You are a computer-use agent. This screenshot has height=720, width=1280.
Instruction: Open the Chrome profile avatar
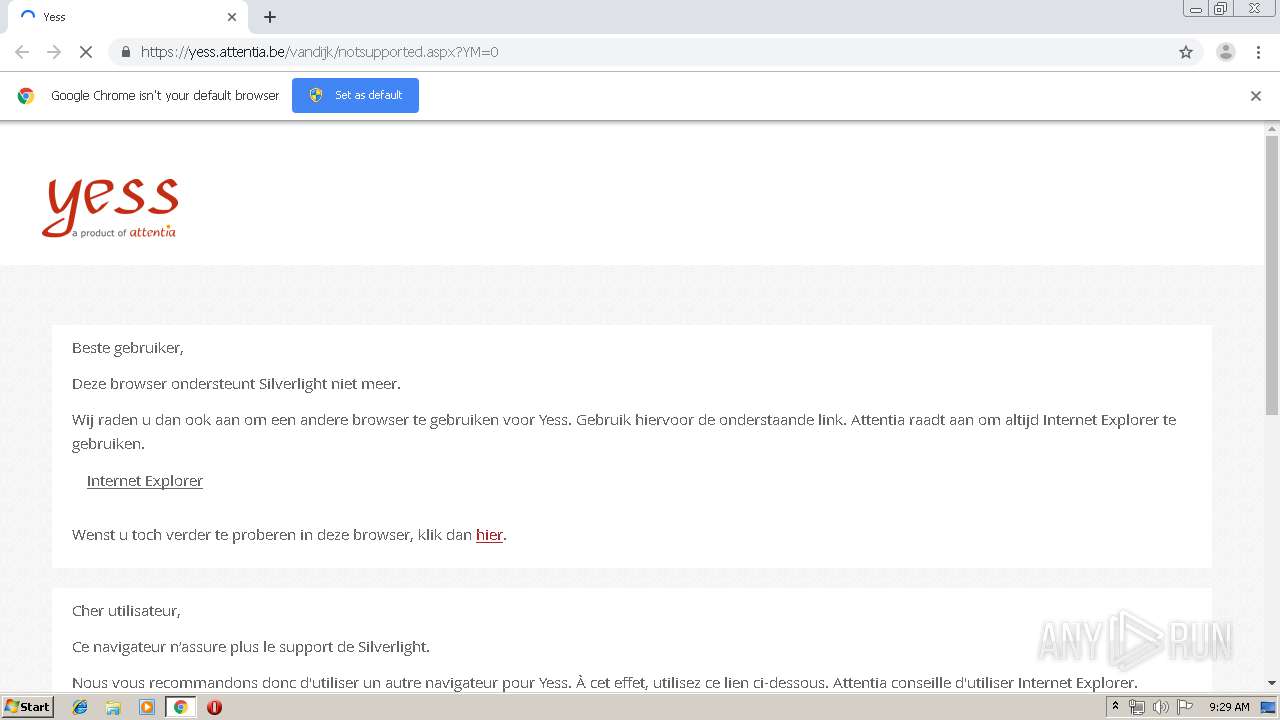click(1225, 52)
